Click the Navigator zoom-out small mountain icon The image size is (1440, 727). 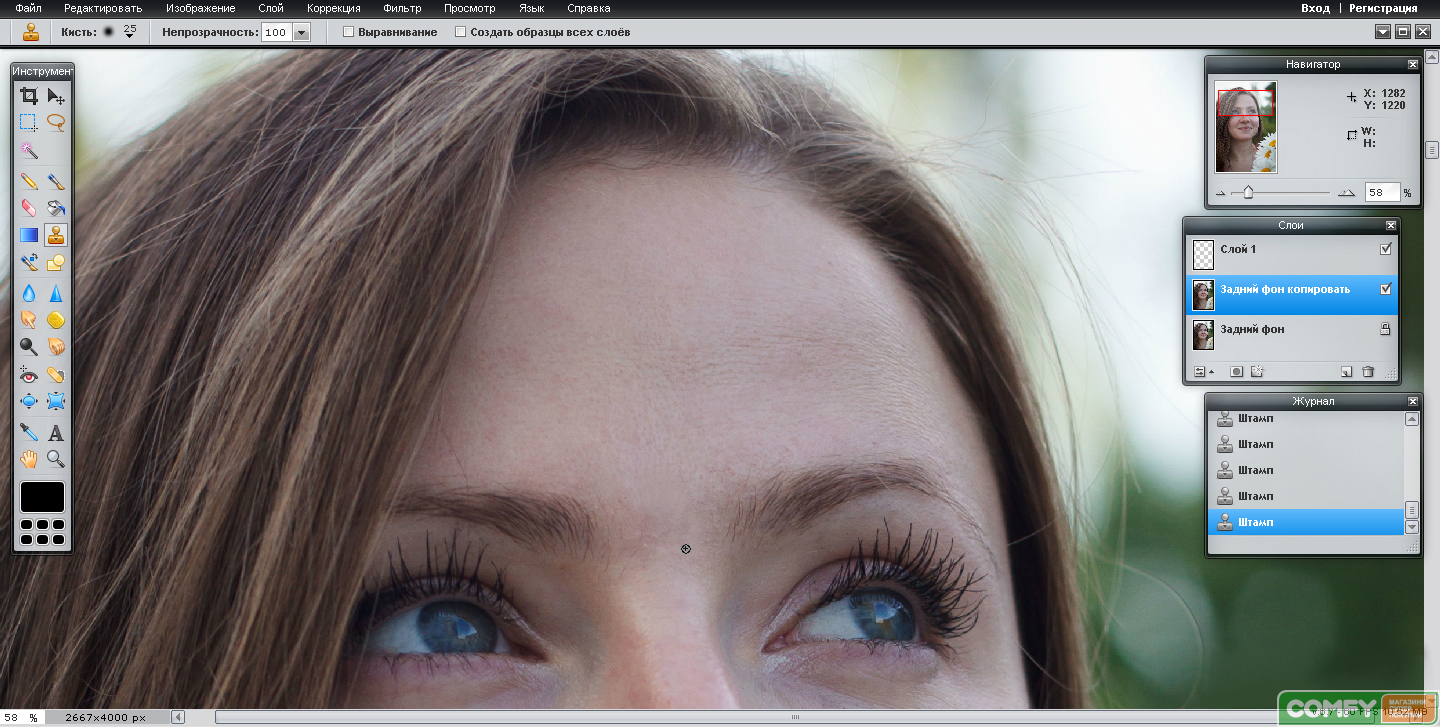(x=1220, y=193)
